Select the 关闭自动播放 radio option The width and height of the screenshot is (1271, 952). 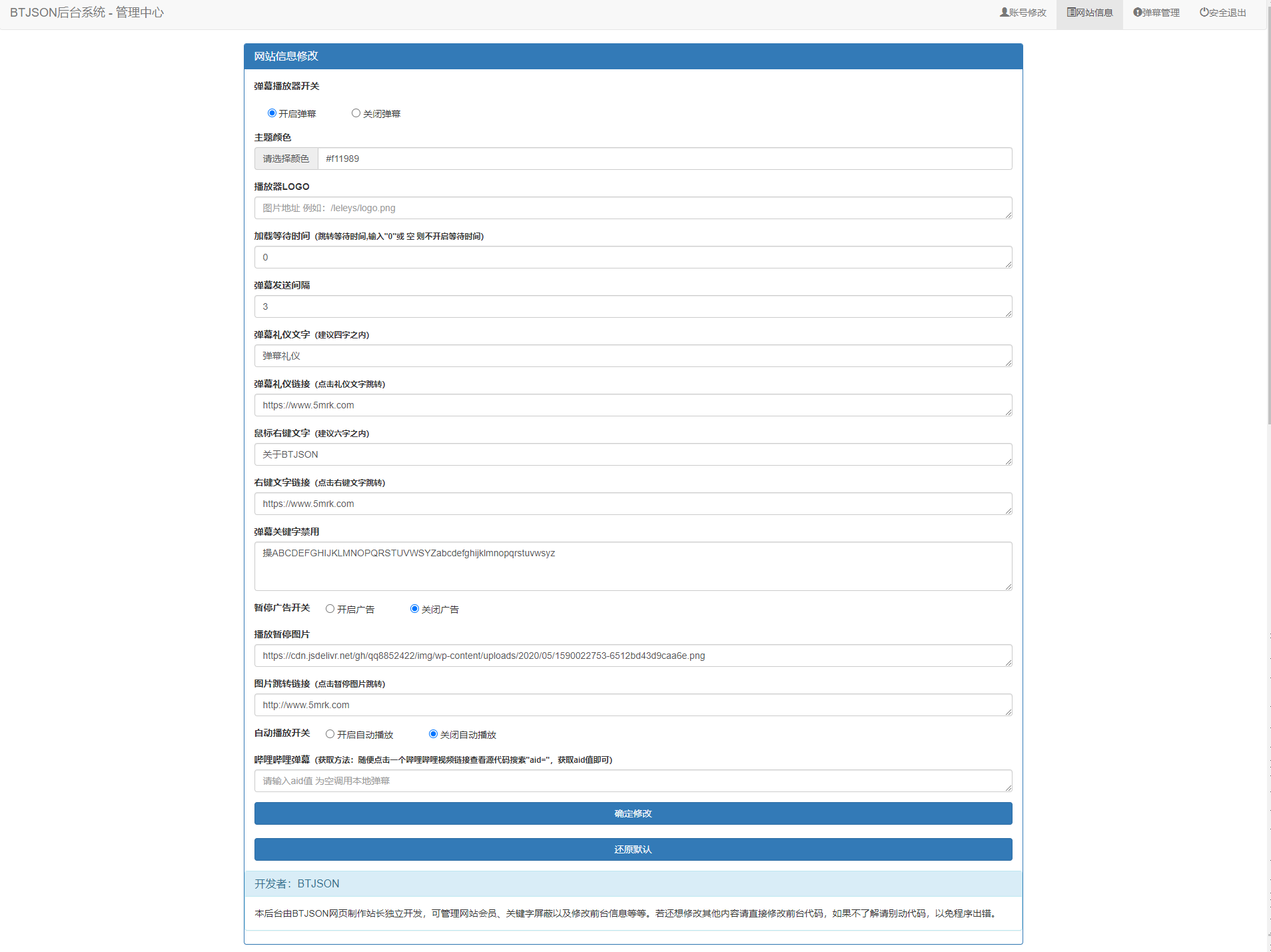433,734
